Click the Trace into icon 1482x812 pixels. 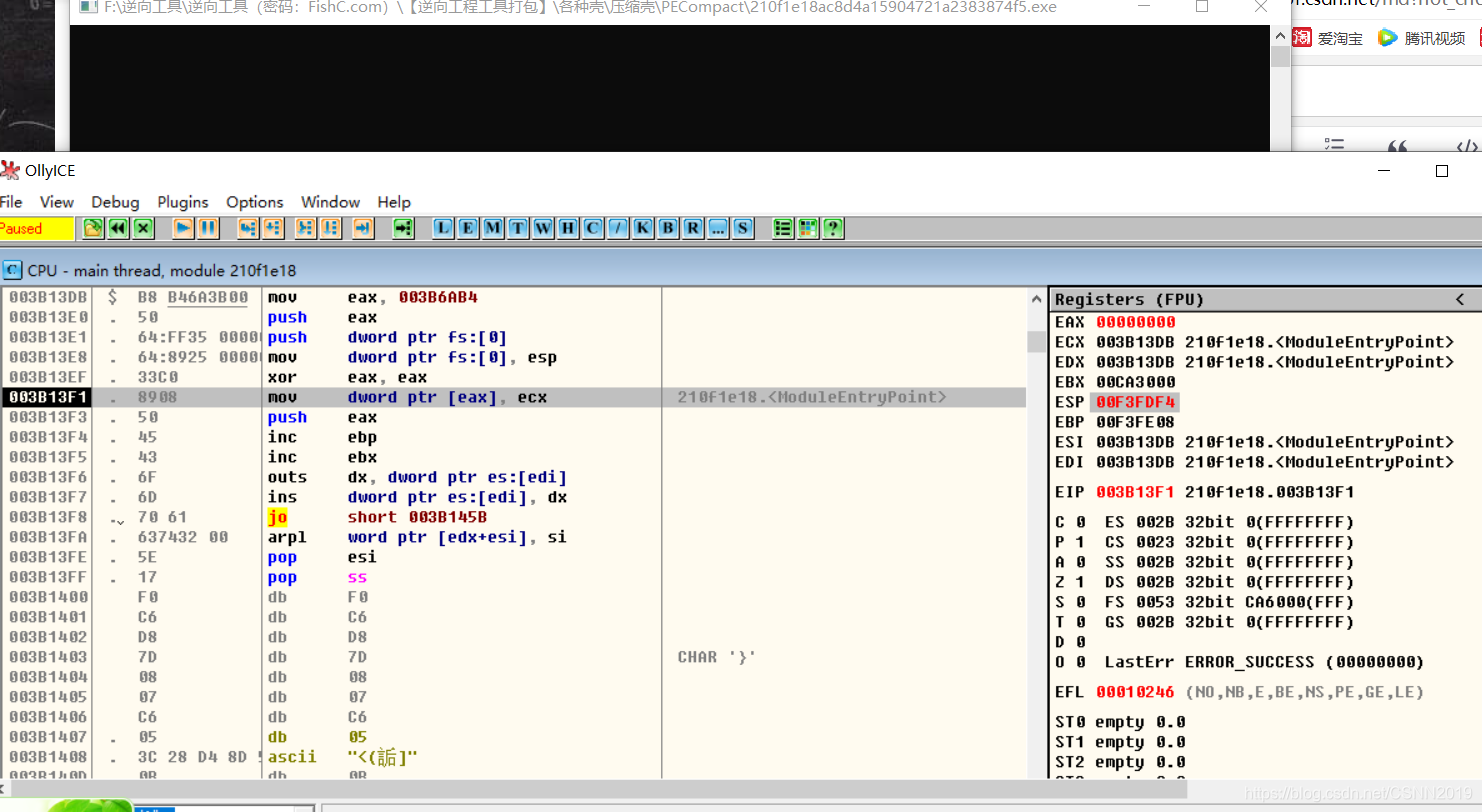(x=306, y=228)
